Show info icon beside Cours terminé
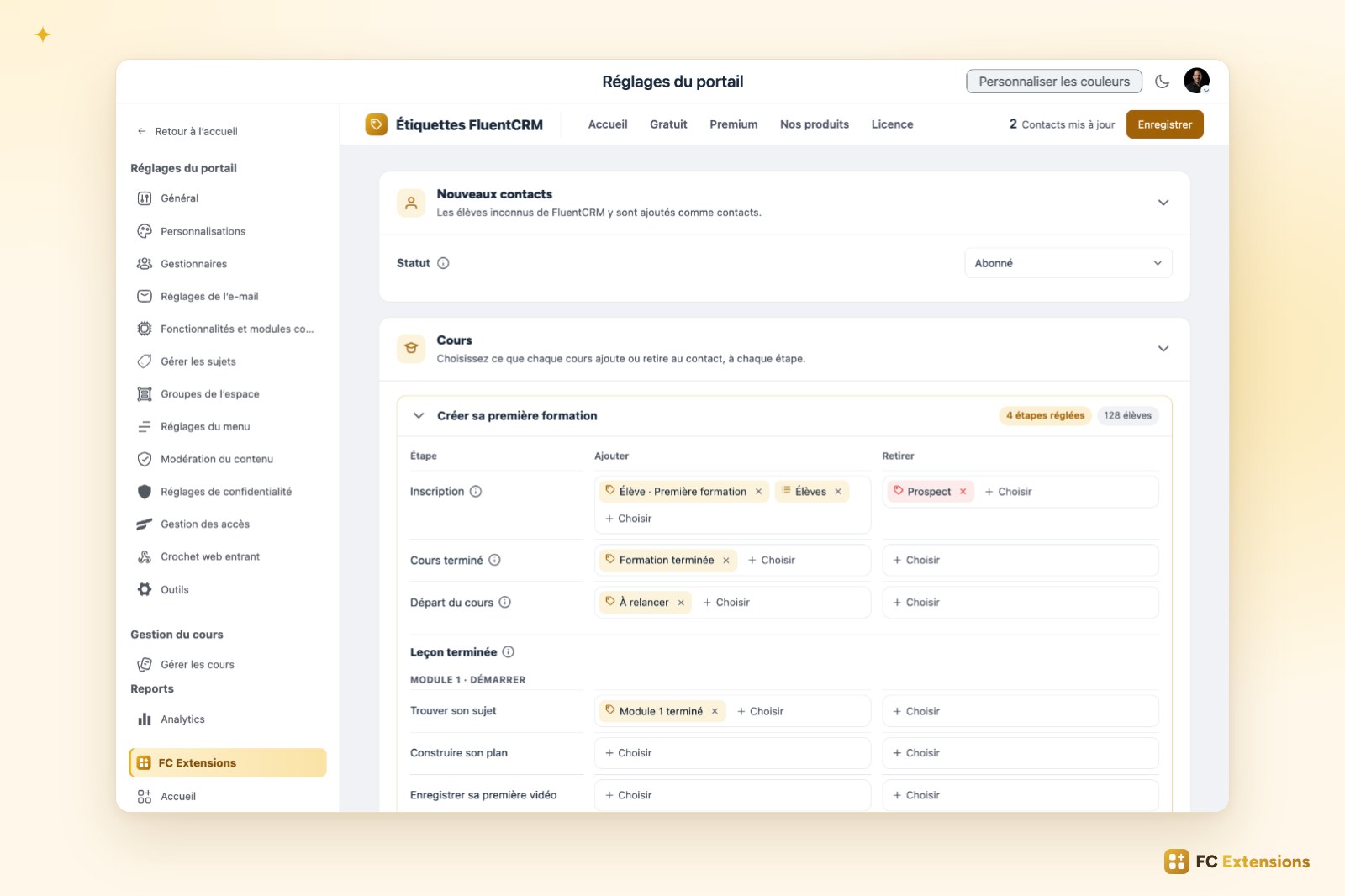 494,560
